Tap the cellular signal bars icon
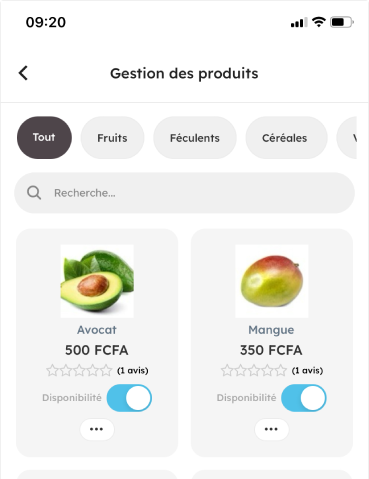The height and width of the screenshot is (479, 369). 299,23
